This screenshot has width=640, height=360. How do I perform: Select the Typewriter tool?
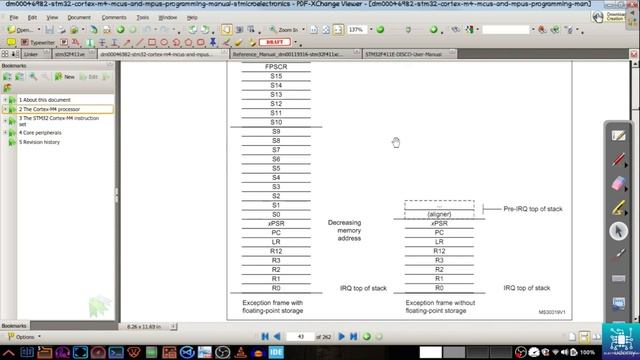coord(38,42)
